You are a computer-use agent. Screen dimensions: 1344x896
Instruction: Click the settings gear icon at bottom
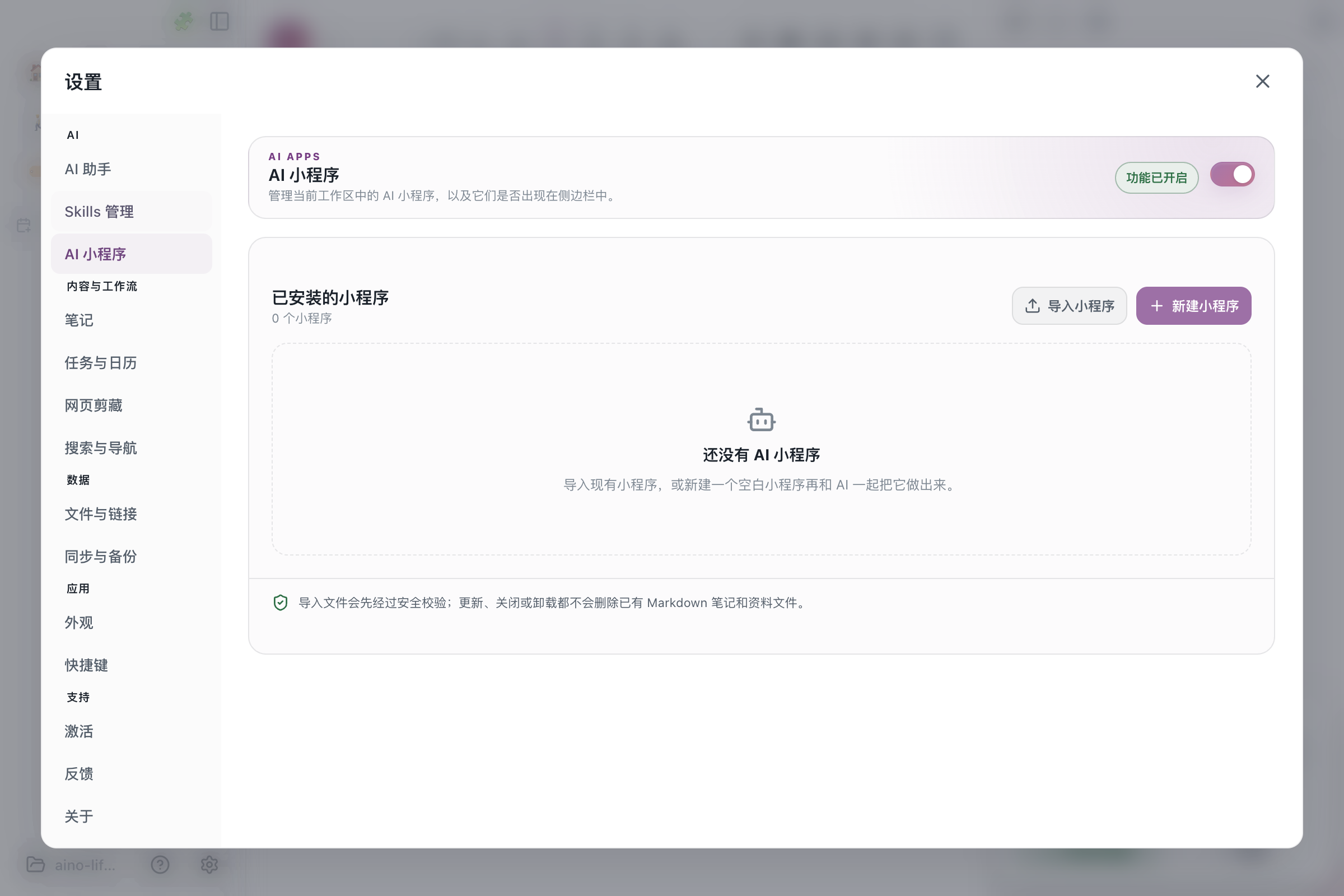tap(209, 865)
